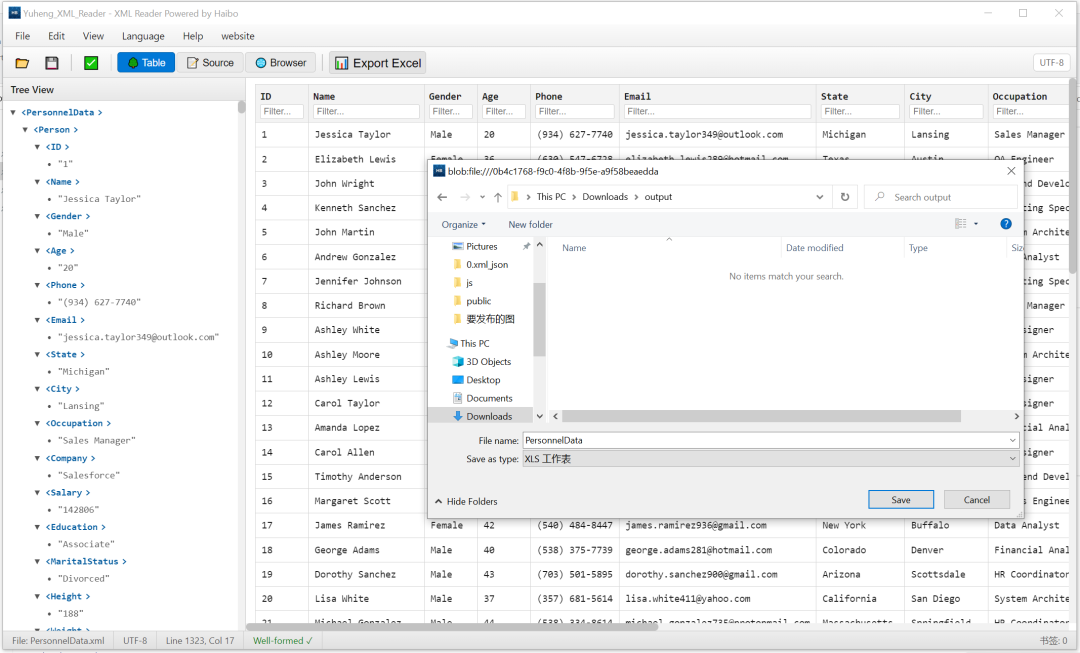The width and height of the screenshot is (1080, 653).
Task: Collapse the PersonnelData tree node
Action: click(x=13, y=112)
